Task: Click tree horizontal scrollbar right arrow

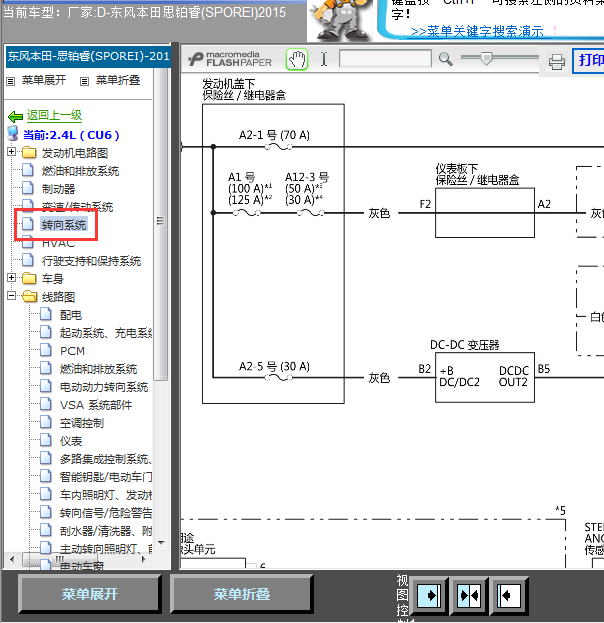Action: coord(144,559)
